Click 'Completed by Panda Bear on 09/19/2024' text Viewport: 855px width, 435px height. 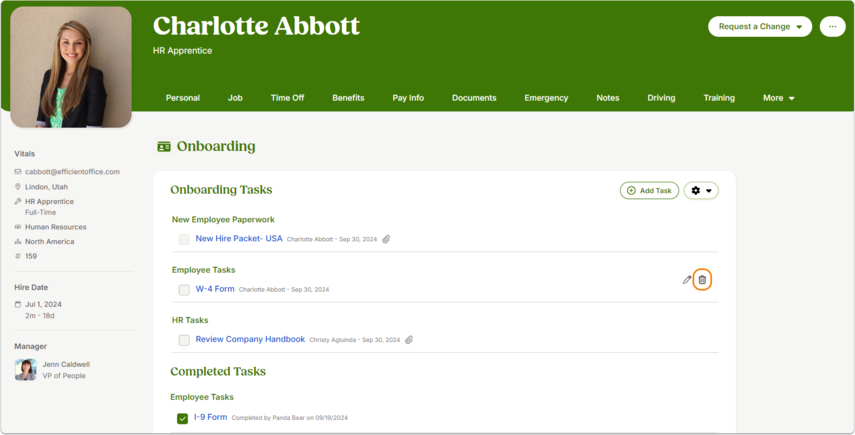pos(290,418)
